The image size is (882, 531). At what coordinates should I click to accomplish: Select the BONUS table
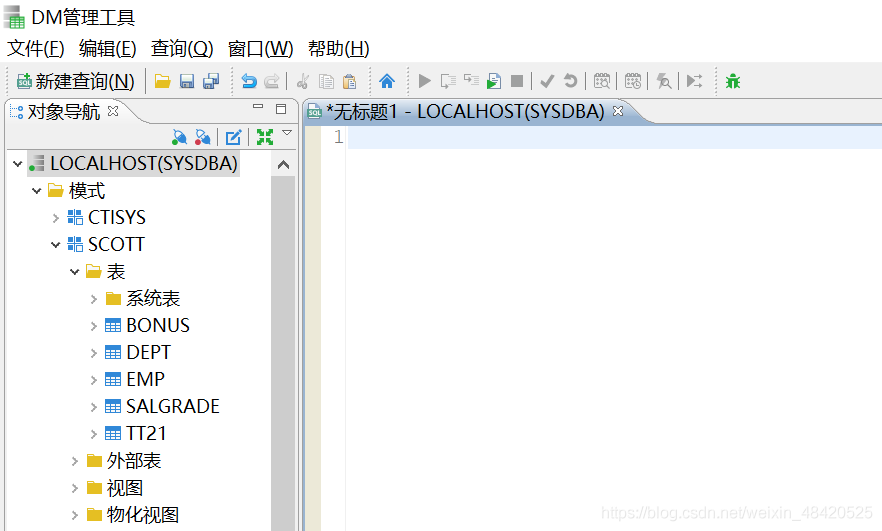(x=148, y=326)
